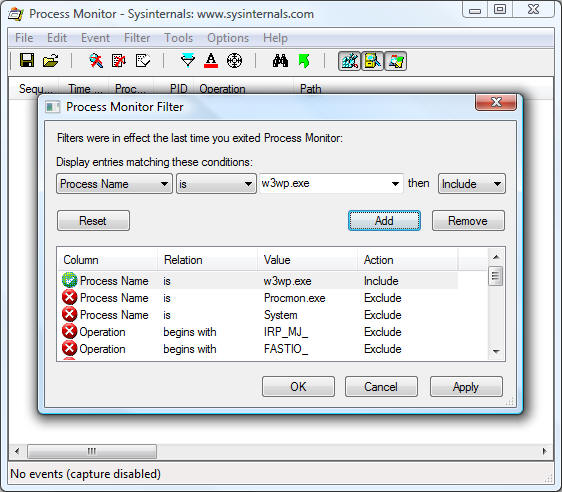The image size is (562, 492).
Task: Select the 'IRP_MJ_' value cell
Action: tap(286, 332)
